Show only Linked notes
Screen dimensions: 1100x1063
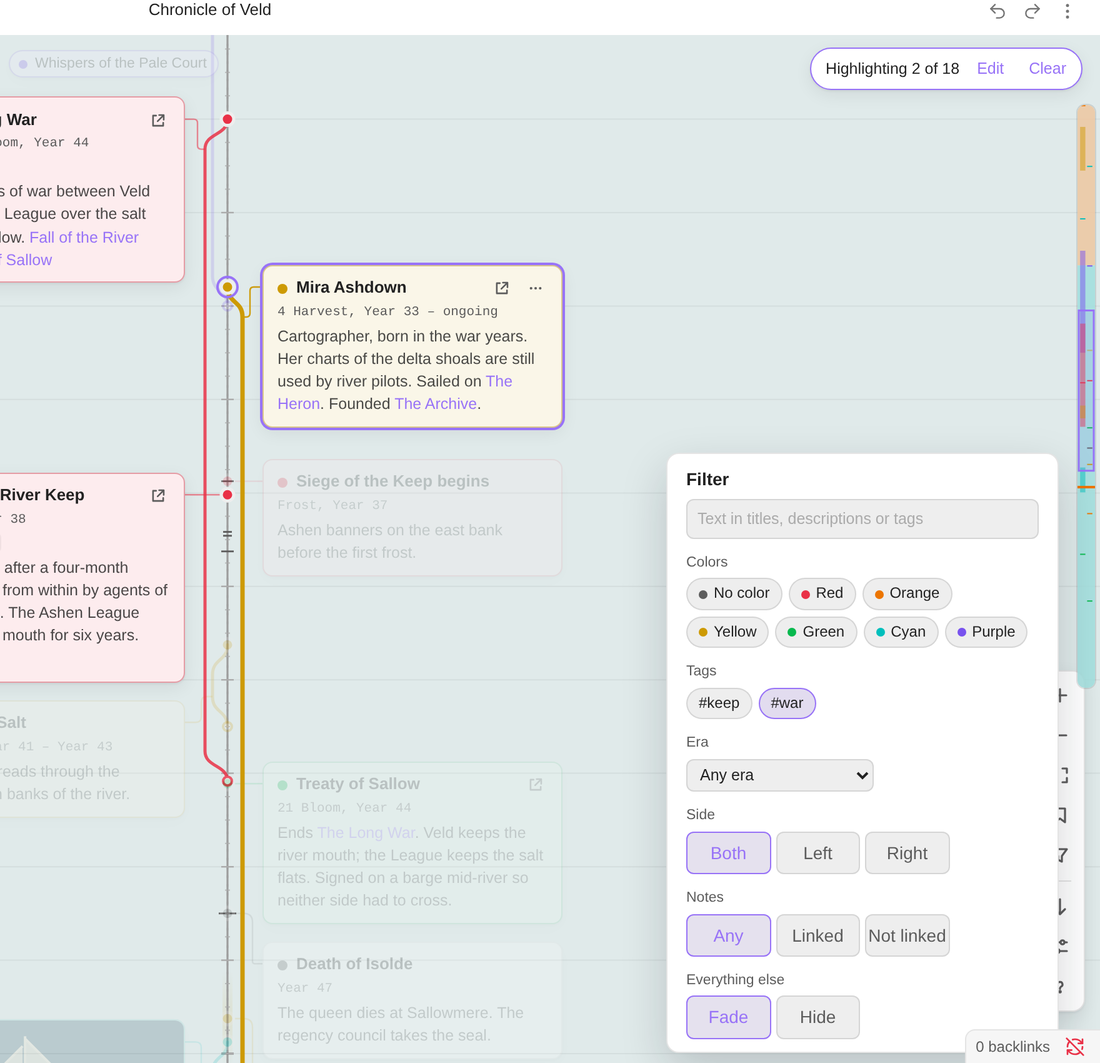click(x=818, y=935)
